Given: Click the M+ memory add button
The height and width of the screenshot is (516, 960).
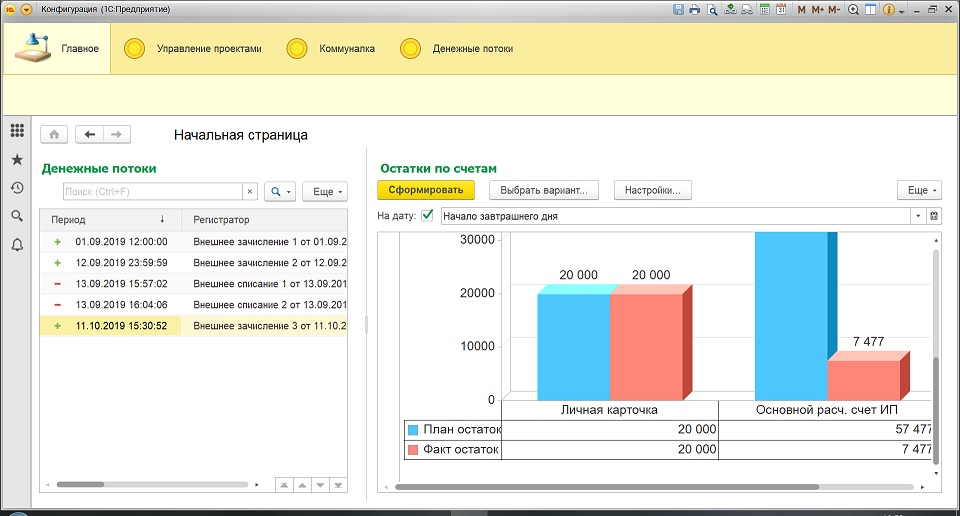Looking at the screenshot, I should pyautogui.click(x=817, y=9).
